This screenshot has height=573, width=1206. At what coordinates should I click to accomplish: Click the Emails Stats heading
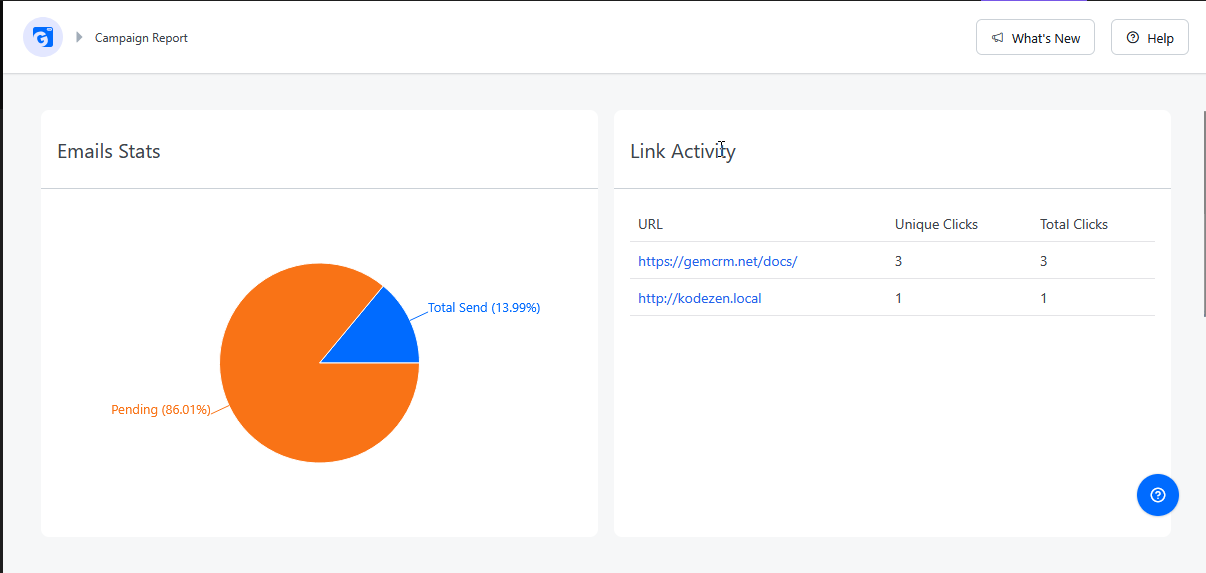(109, 151)
